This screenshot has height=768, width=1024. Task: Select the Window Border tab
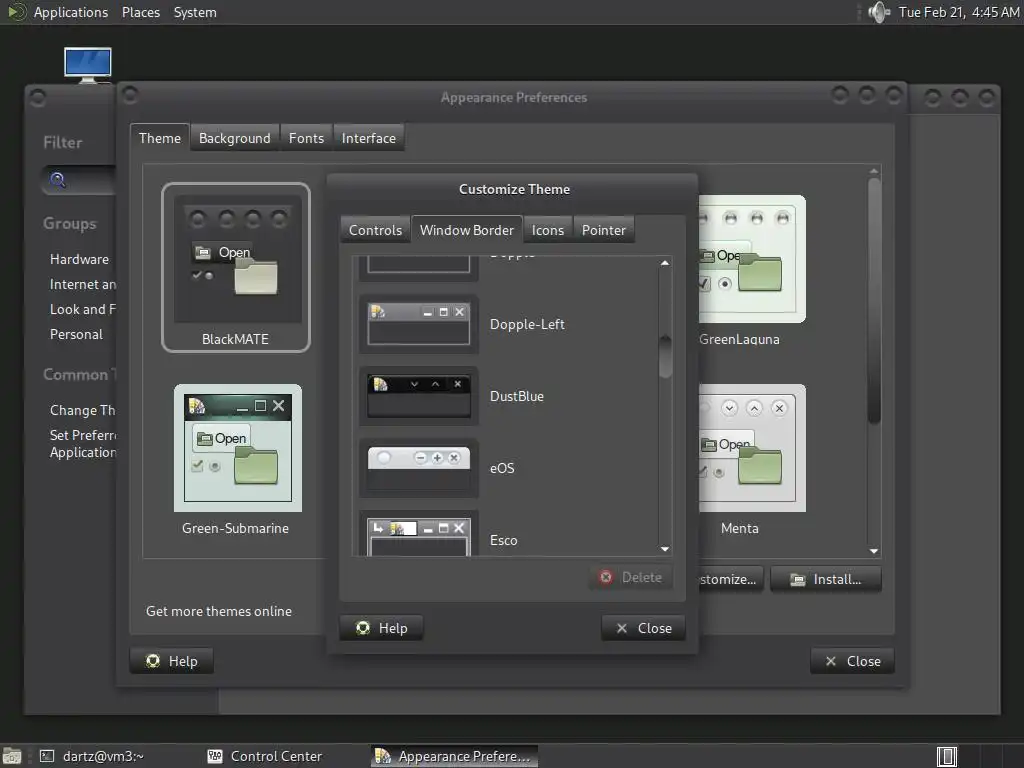467,230
